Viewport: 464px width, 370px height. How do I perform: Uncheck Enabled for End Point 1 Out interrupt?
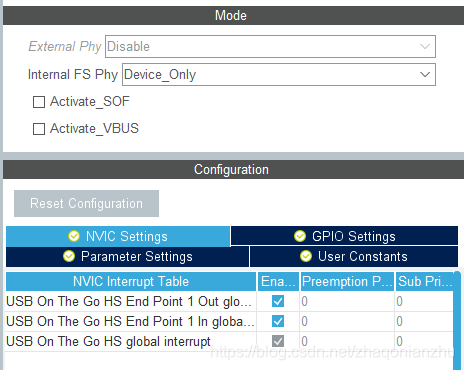pos(278,301)
